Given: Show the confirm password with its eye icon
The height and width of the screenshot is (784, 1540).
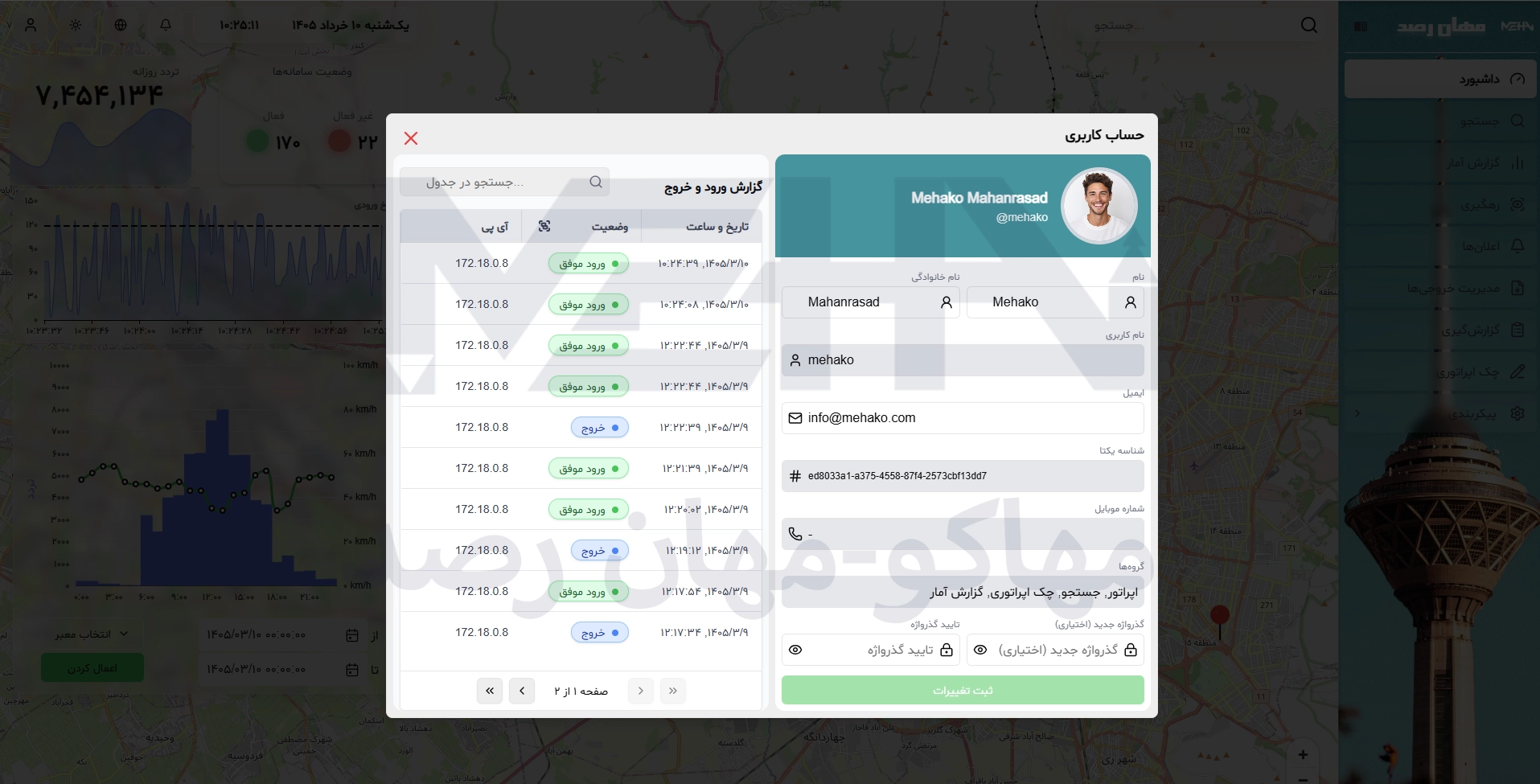Looking at the screenshot, I should (795, 650).
